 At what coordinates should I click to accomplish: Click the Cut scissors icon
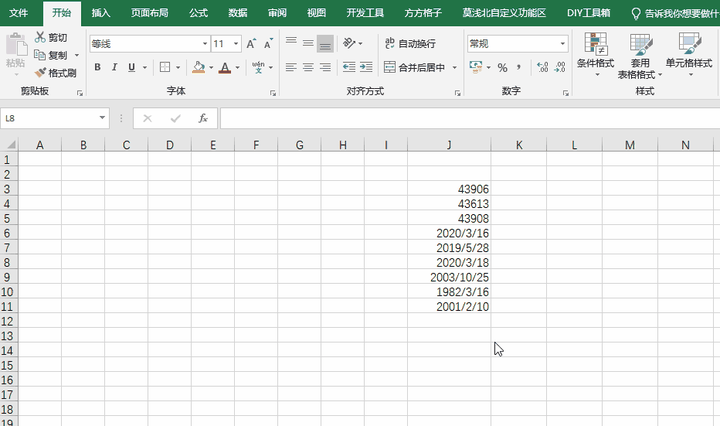click(40, 37)
